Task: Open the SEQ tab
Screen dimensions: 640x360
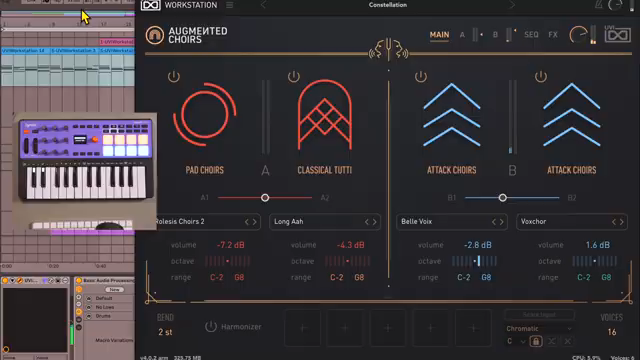Action: point(531,35)
